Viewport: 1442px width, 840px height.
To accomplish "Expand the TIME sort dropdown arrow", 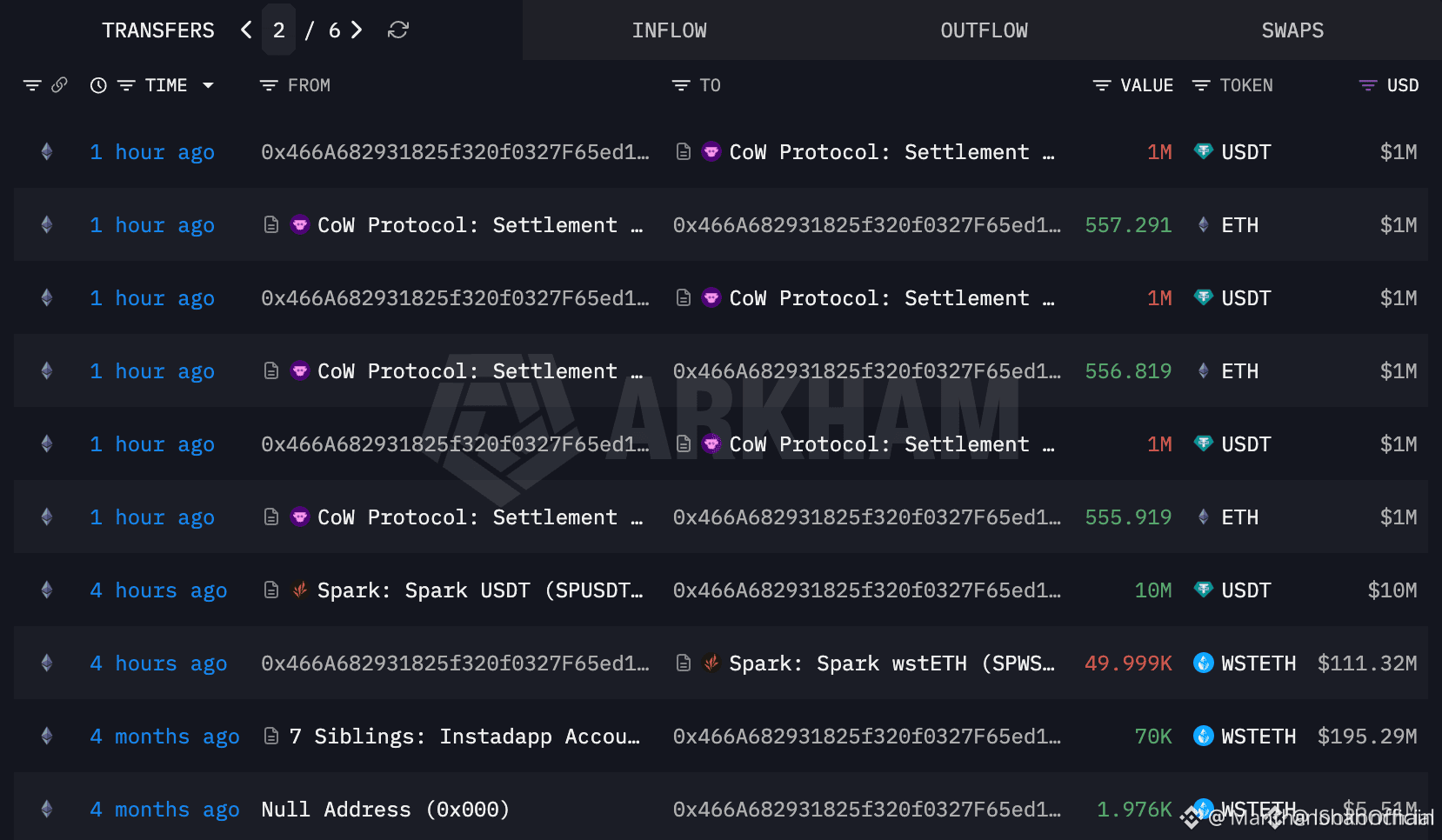I will click(208, 85).
